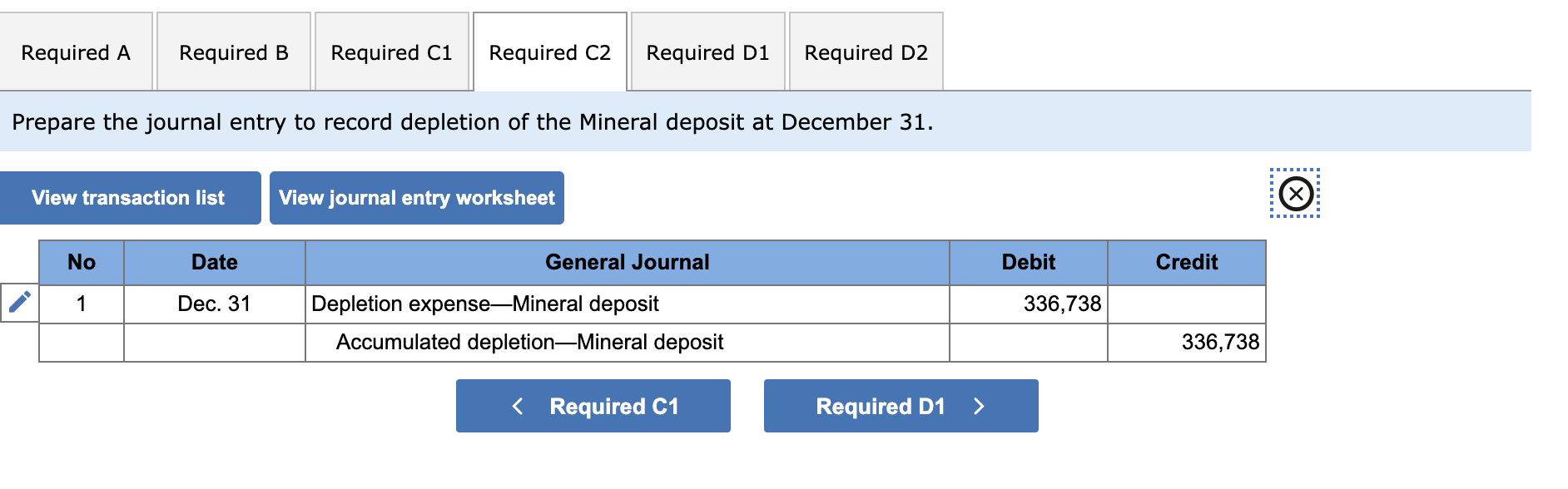Viewport: 1568px width, 489px height.
Task: Select the currently active Required C2 tab
Action: click(549, 52)
